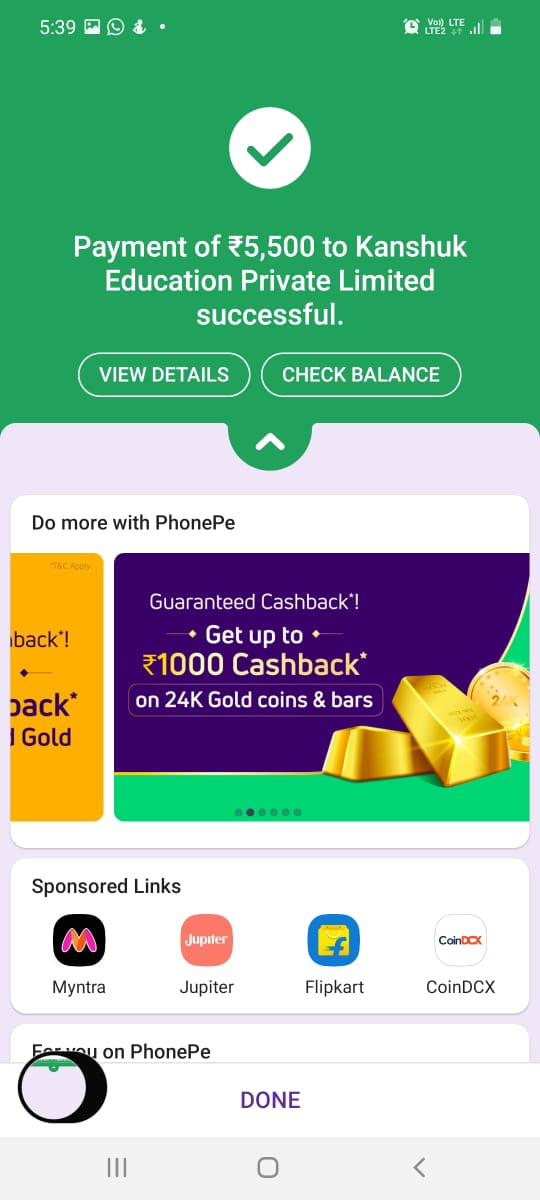
Task: Tap DONE to finish payment
Action: [x=270, y=1100]
